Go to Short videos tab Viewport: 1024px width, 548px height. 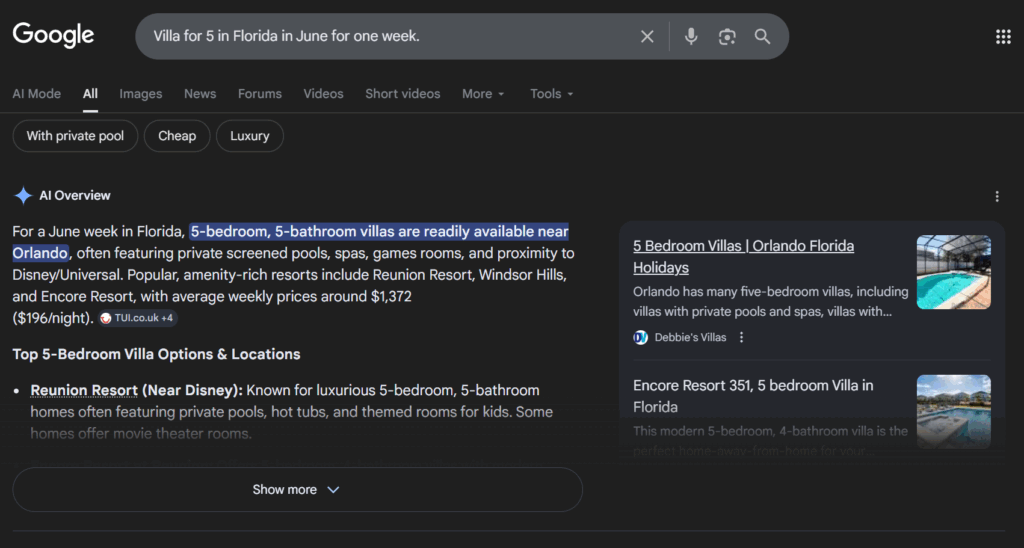(402, 93)
